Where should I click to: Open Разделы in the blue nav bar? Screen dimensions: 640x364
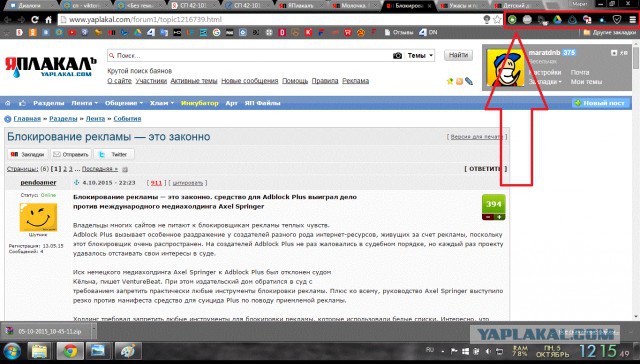[49, 103]
